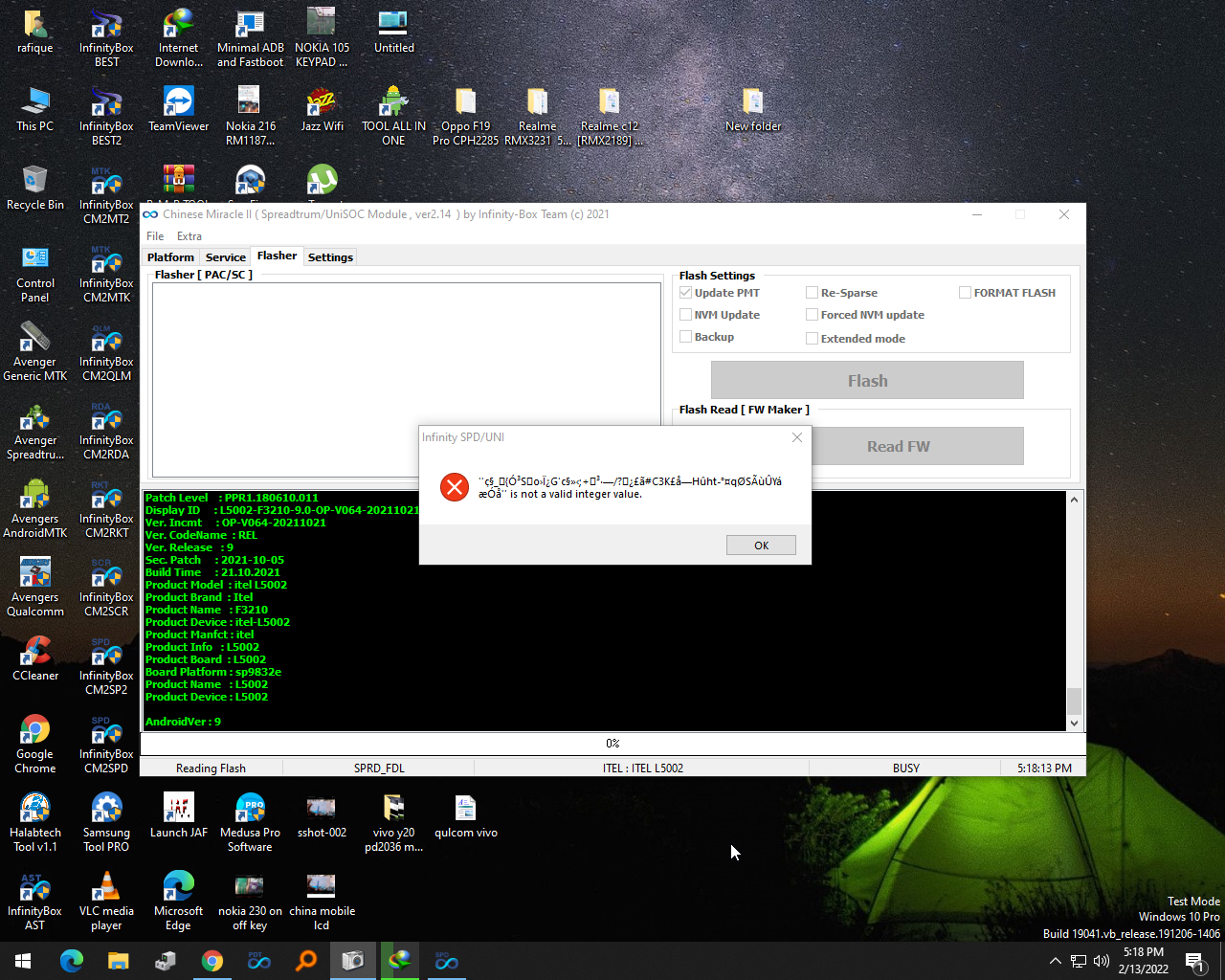The image size is (1225, 980).
Task: Open Google Chrome desktop shortcut
Action: click(35, 744)
